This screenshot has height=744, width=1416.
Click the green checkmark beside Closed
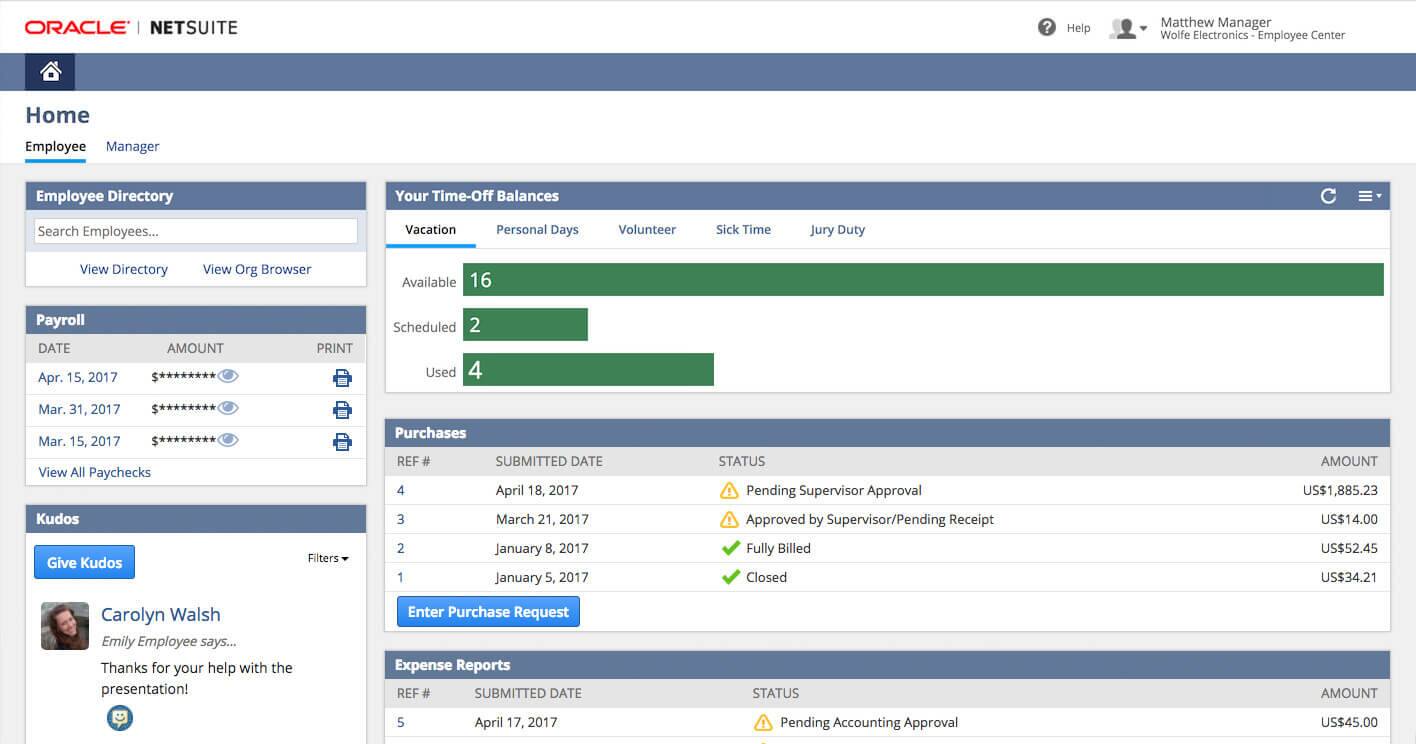tap(730, 577)
